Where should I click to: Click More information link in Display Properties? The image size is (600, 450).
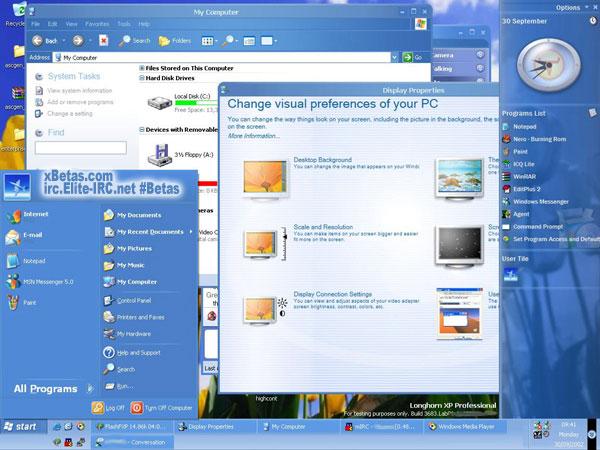254,136
